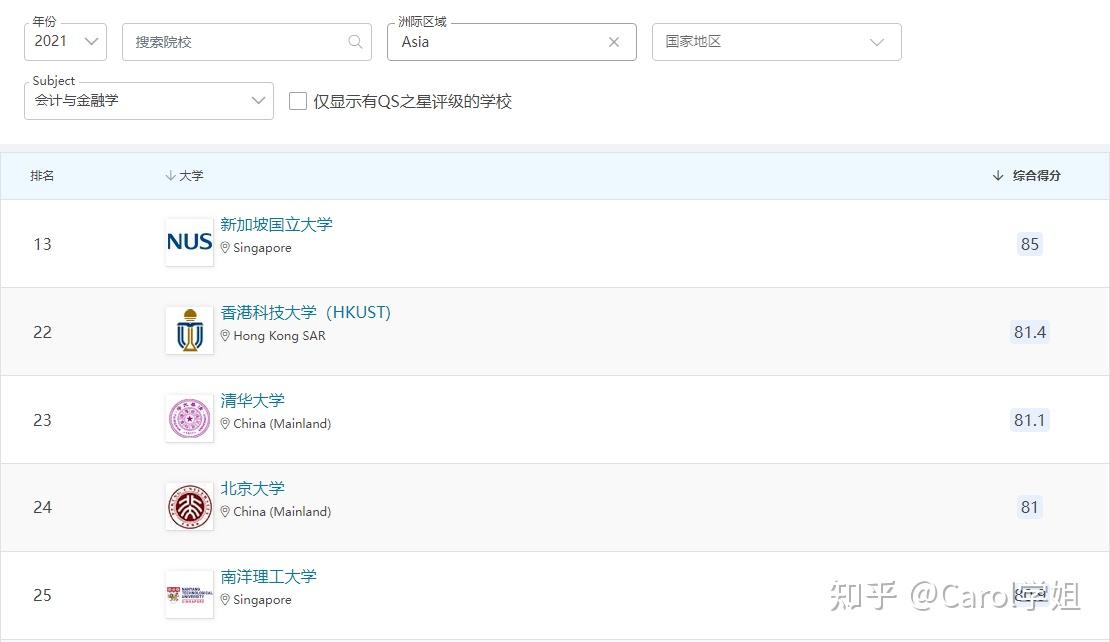Click the Hong Kong SAR location text
The height and width of the screenshot is (642, 1110).
[280, 336]
